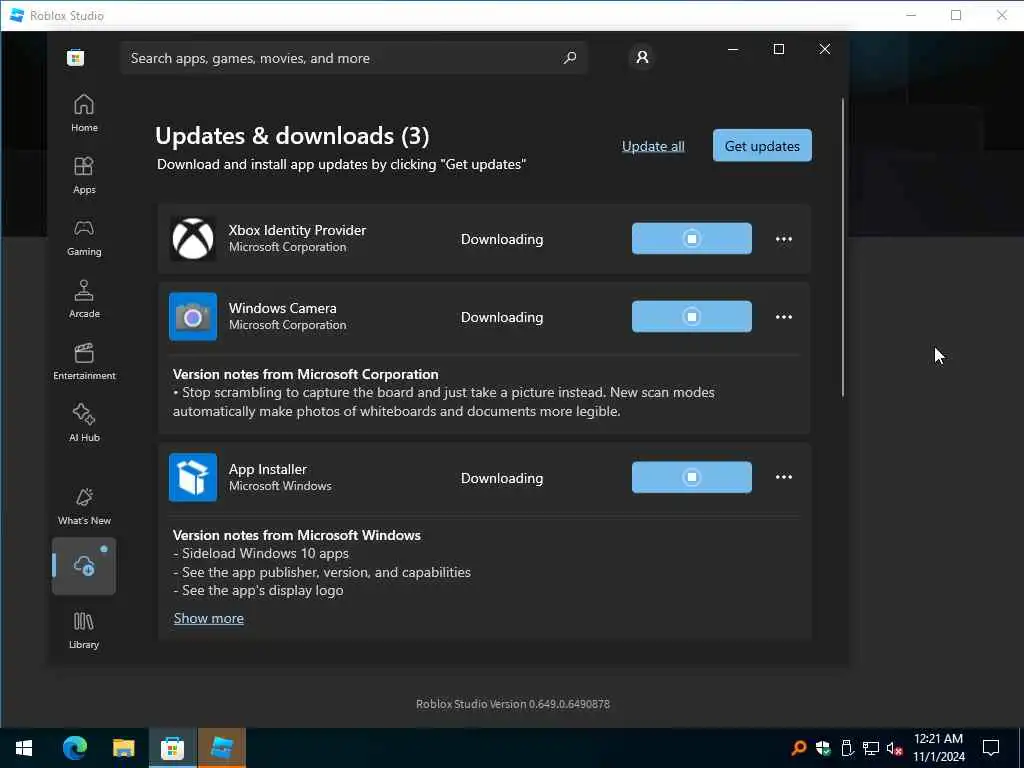Open Windows Security shield tray icon
1024x768 pixels.
(823, 748)
